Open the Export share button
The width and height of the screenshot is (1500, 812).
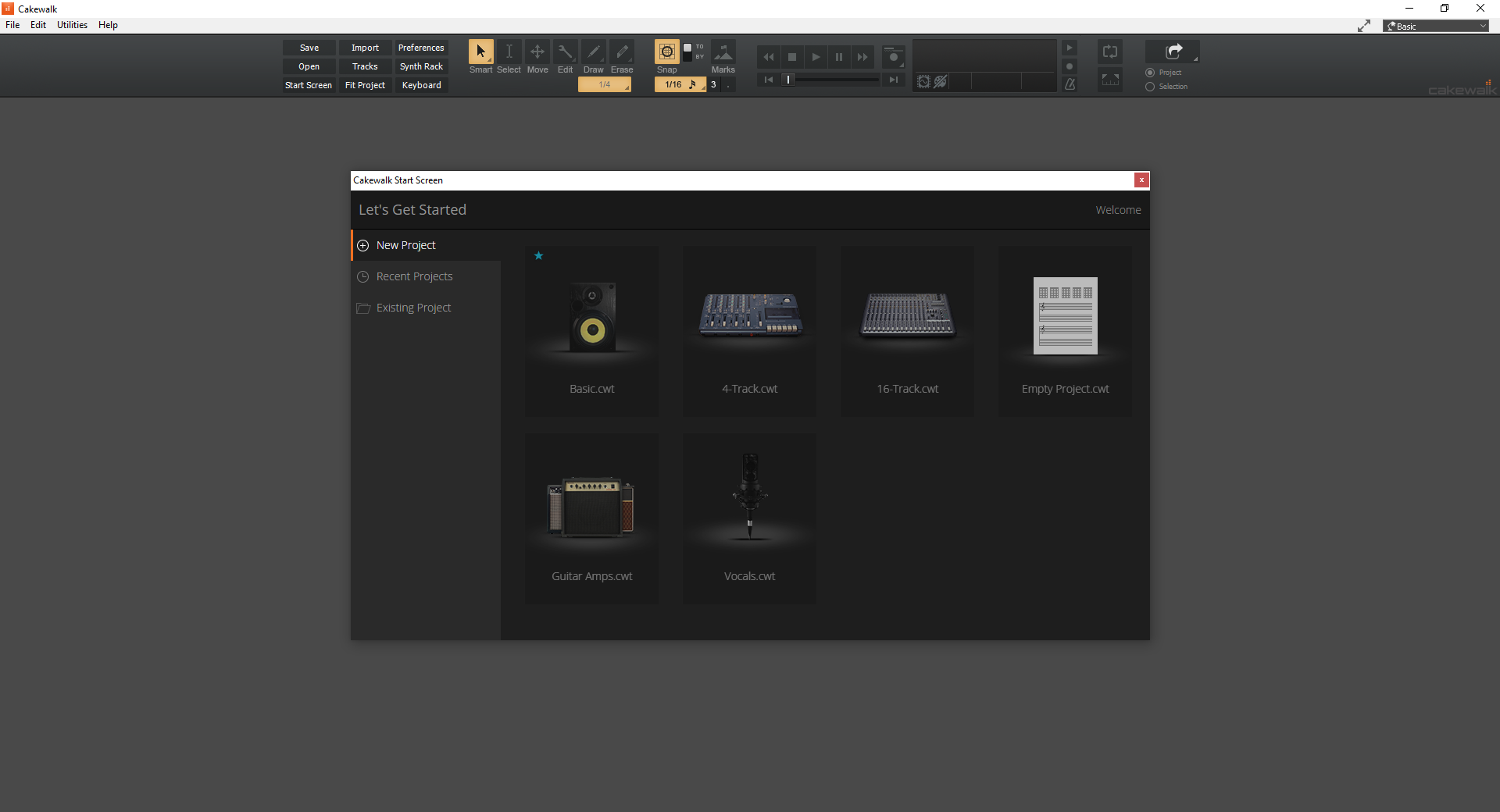[1172, 52]
